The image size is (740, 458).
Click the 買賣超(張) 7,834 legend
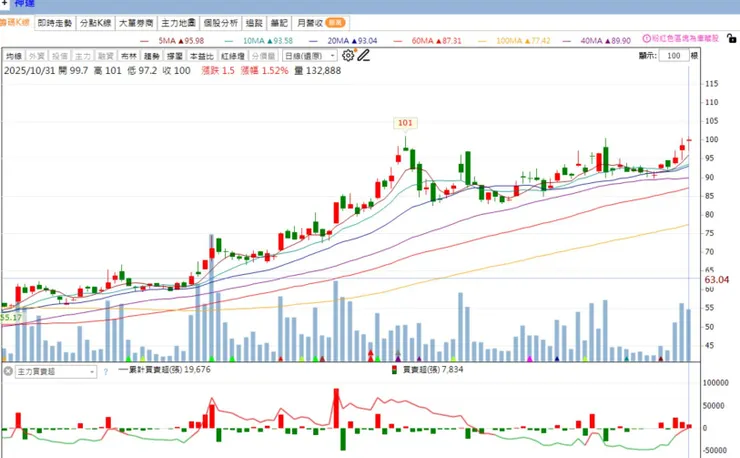point(428,370)
